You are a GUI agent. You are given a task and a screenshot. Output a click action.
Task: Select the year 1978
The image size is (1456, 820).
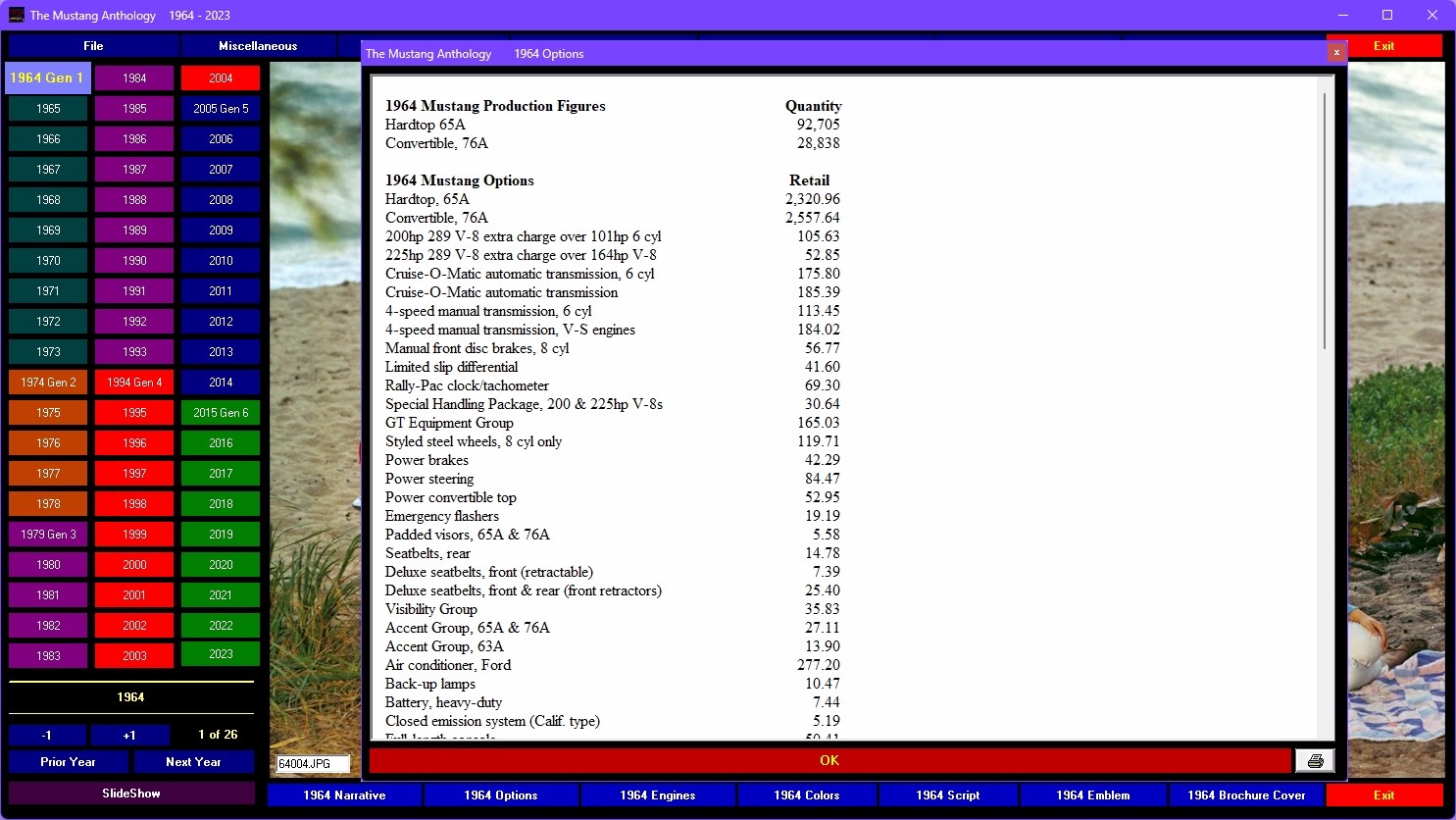point(48,504)
